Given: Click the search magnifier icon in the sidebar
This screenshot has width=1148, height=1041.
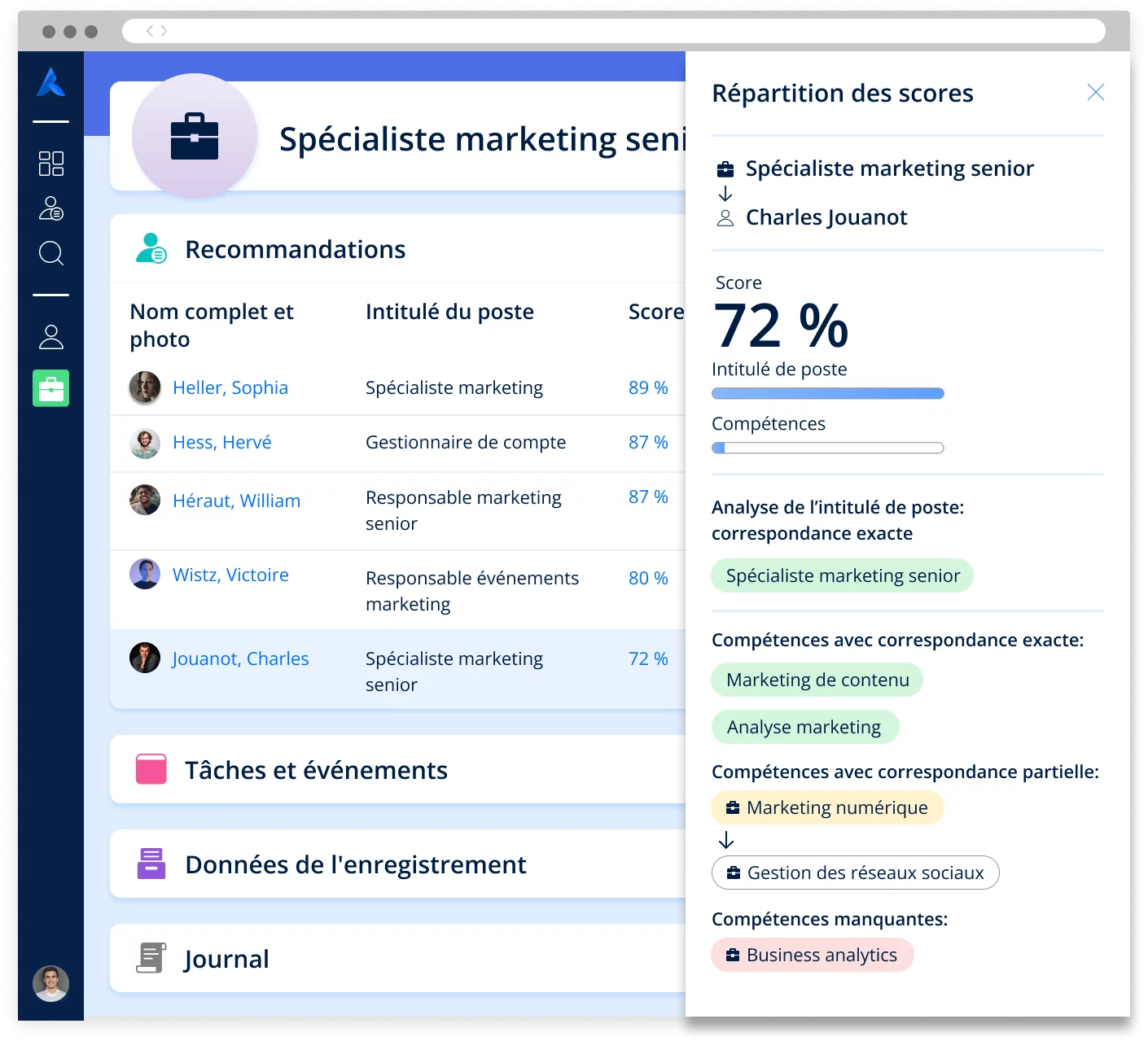Looking at the screenshot, I should tap(50, 254).
